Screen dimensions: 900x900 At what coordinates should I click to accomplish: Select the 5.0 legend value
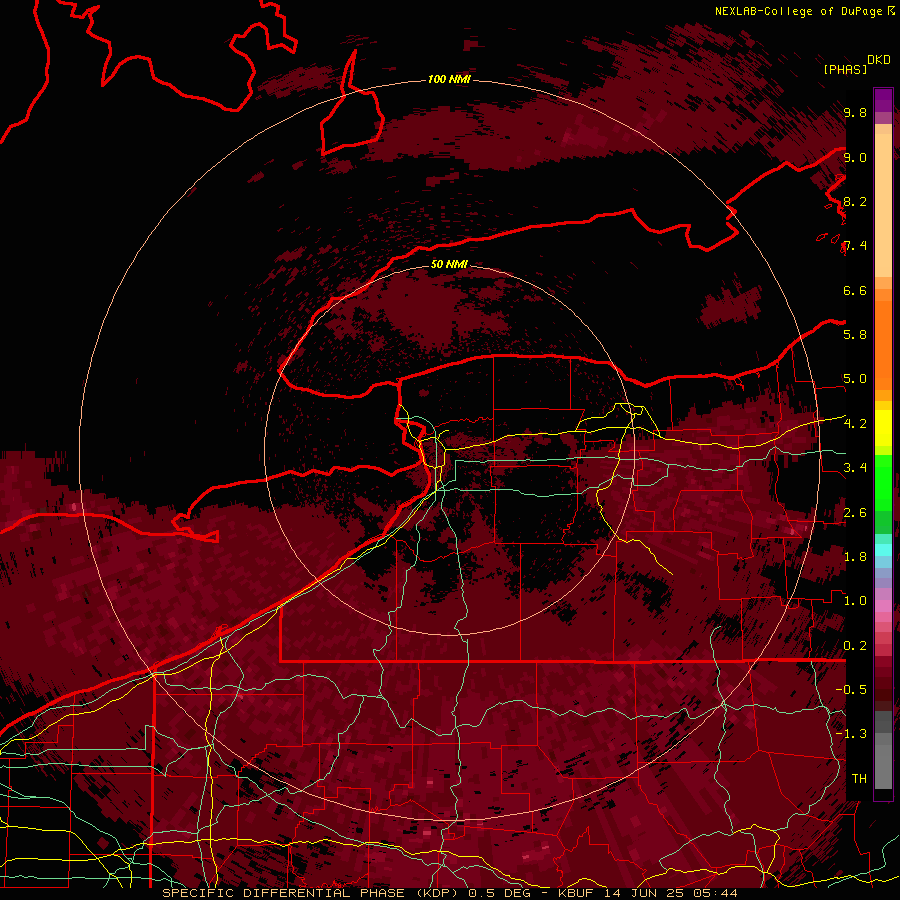click(x=855, y=379)
